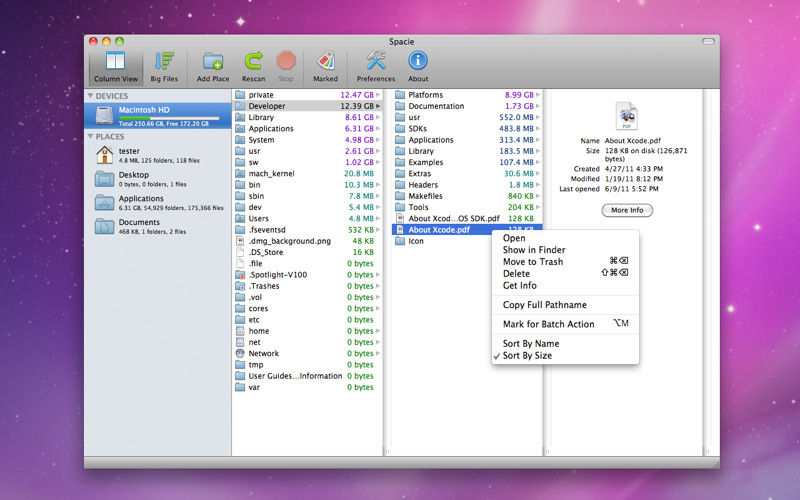Choose Move to Trash
This screenshot has width=800, height=500.
click(x=565, y=261)
